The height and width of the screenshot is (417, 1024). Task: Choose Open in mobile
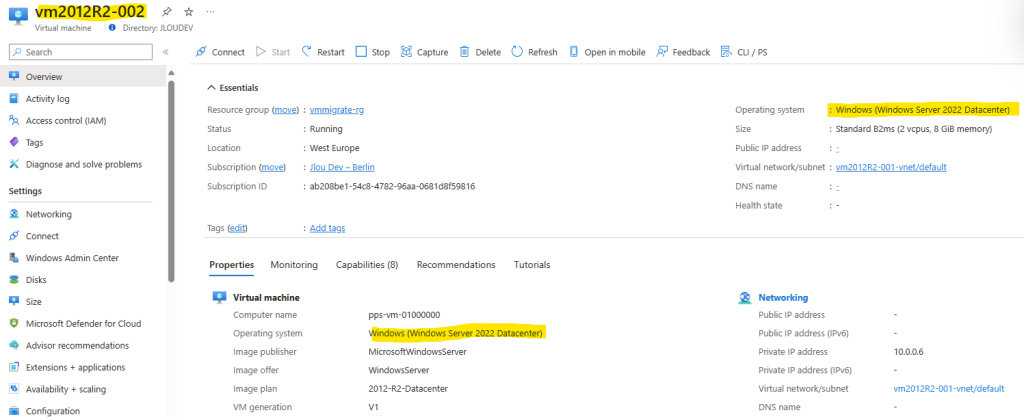click(607, 52)
